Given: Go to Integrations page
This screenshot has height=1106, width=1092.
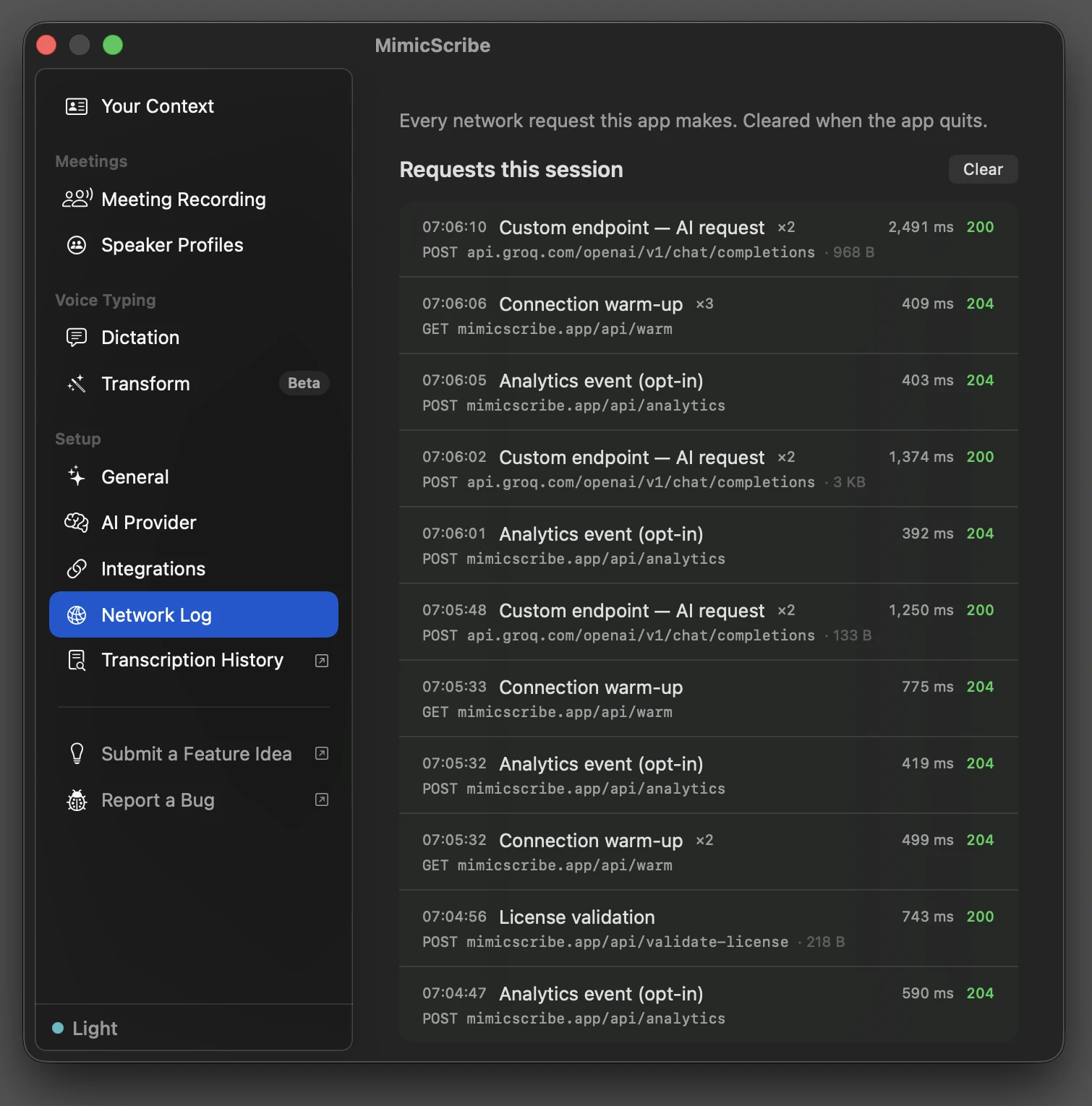Looking at the screenshot, I should point(194,569).
